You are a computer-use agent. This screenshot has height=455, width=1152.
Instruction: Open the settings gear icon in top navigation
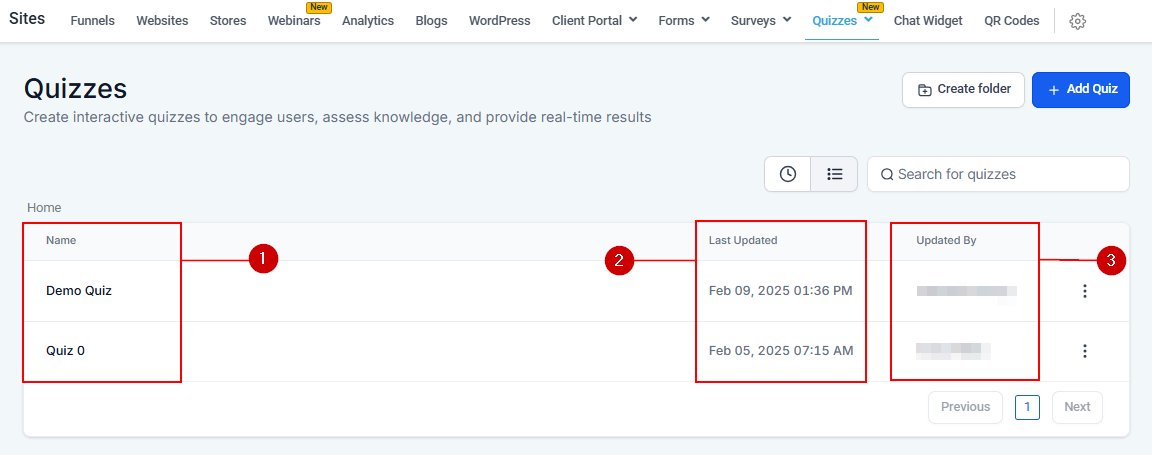(1077, 21)
